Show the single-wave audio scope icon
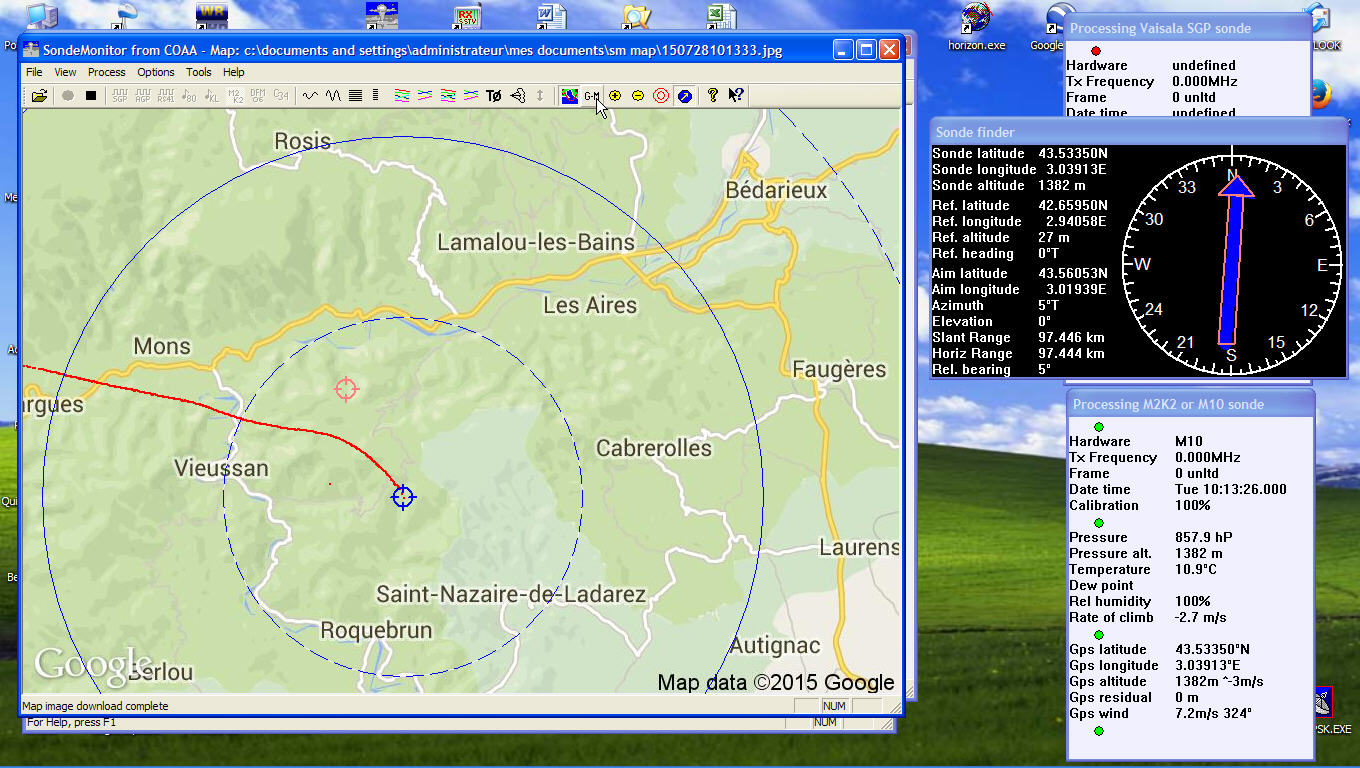The width and height of the screenshot is (1360, 768). pos(310,96)
